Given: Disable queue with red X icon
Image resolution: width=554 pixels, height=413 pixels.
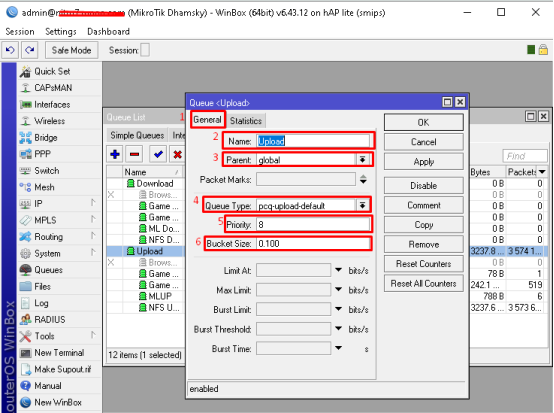Looking at the screenshot, I should (177, 154).
